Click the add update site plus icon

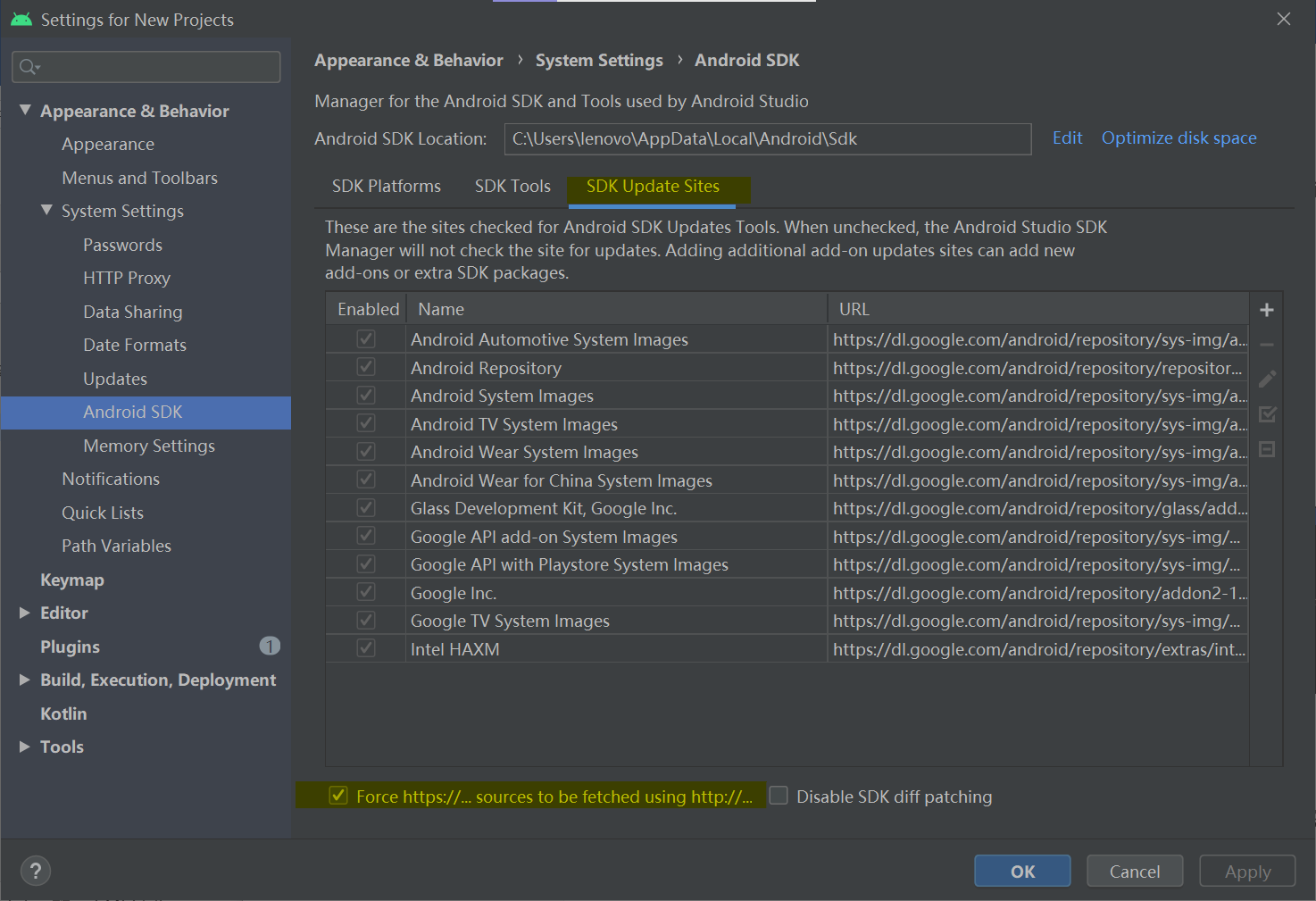[1266, 310]
